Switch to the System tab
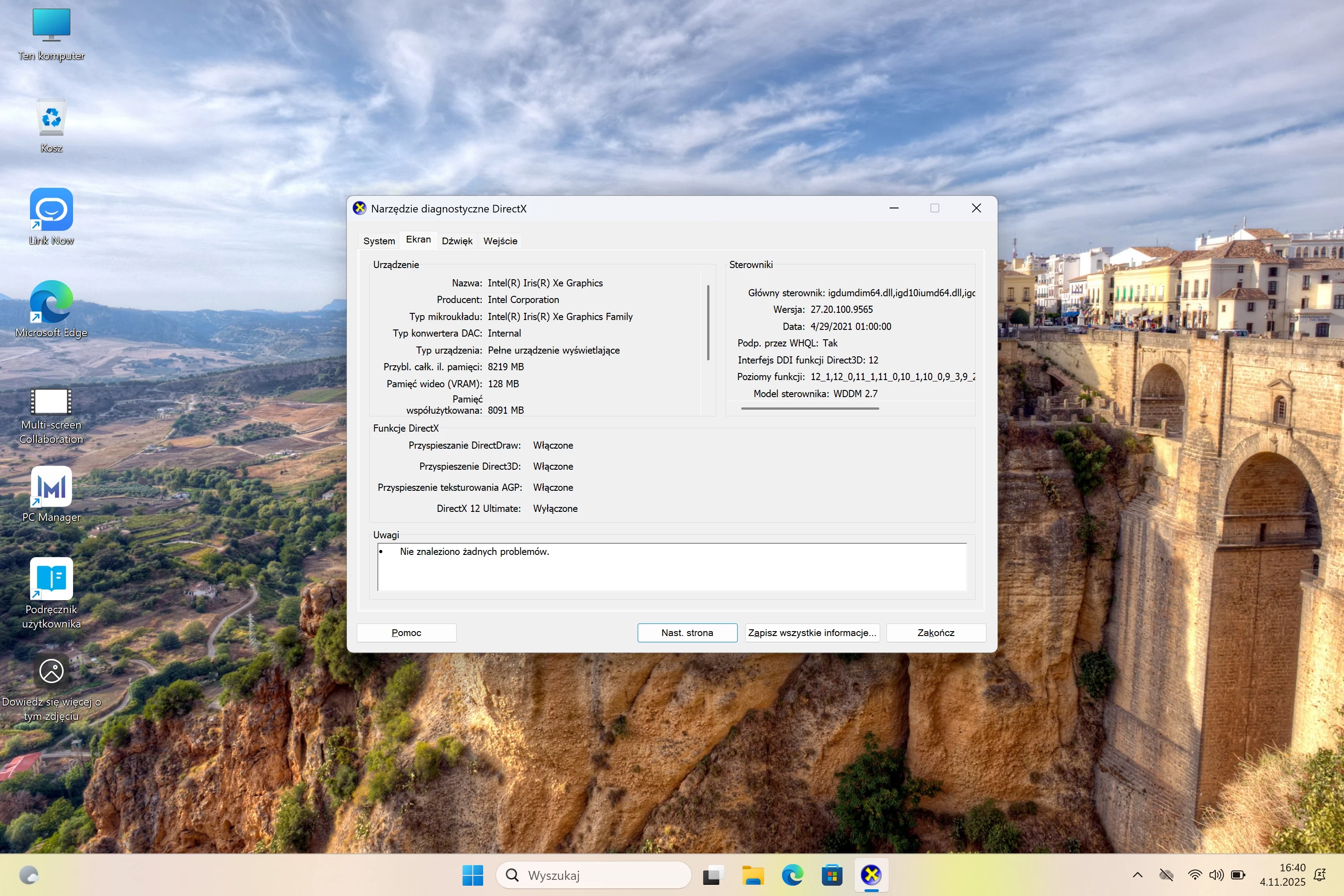The image size is (1344, 896). (x=379, y=241)
